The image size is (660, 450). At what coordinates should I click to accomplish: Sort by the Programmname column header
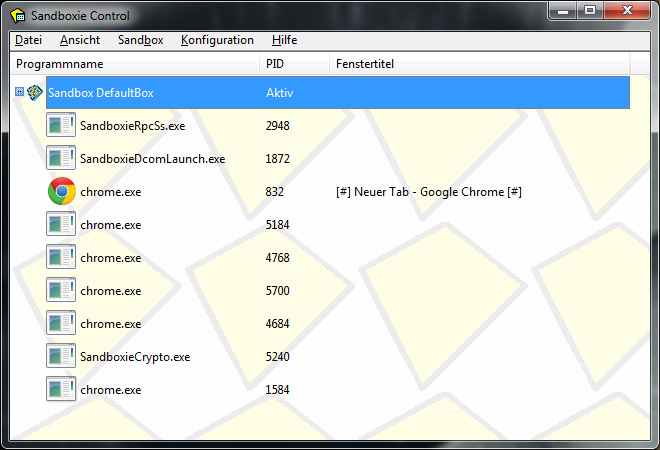(135, 64)
